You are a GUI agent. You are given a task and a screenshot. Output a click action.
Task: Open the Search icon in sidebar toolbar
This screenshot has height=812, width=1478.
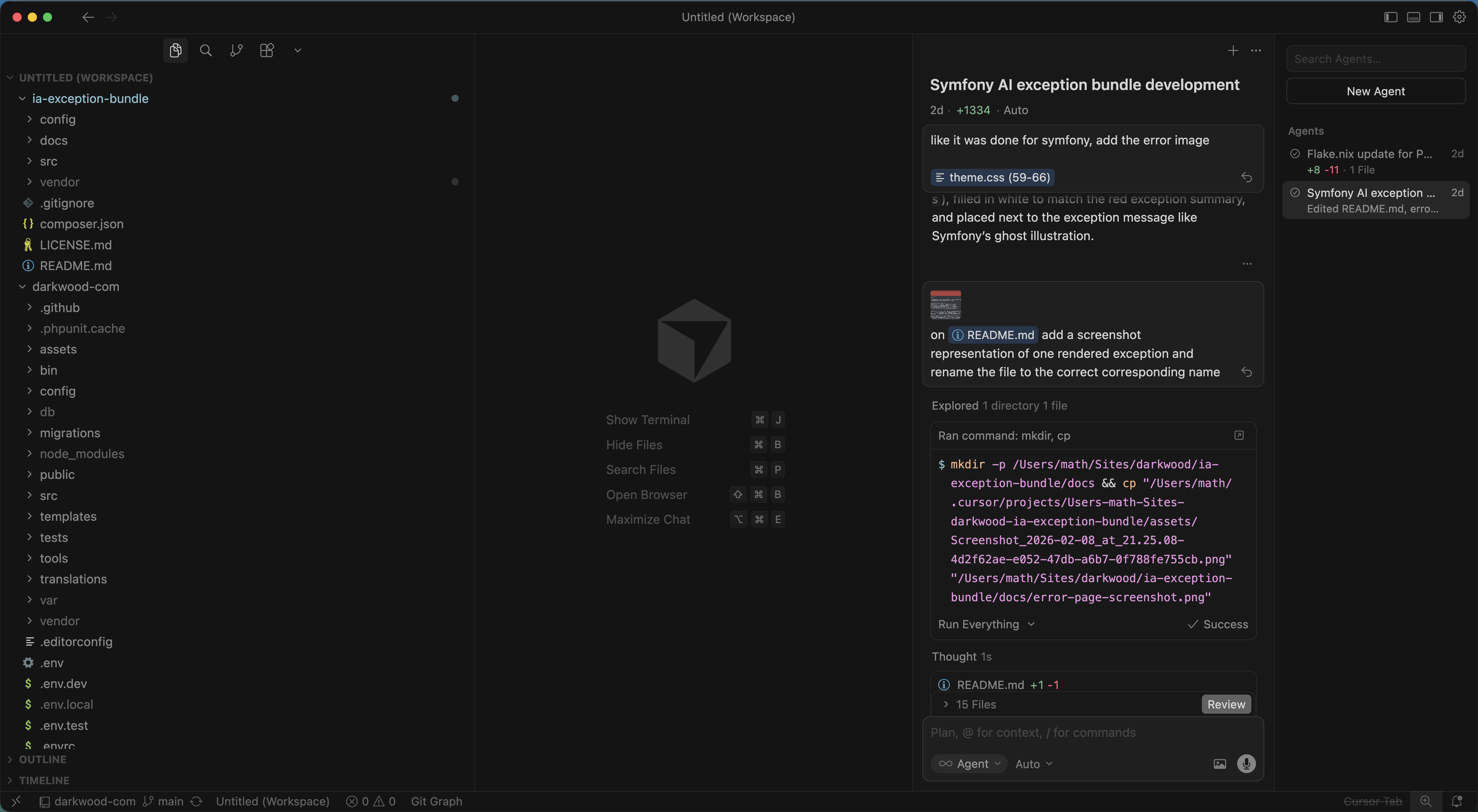(206, 50)
